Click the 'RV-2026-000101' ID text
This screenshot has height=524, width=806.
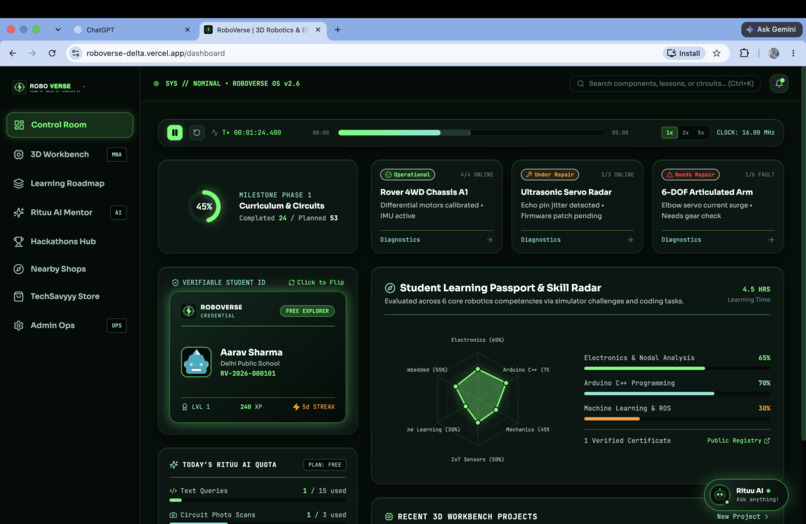(248, 374)
